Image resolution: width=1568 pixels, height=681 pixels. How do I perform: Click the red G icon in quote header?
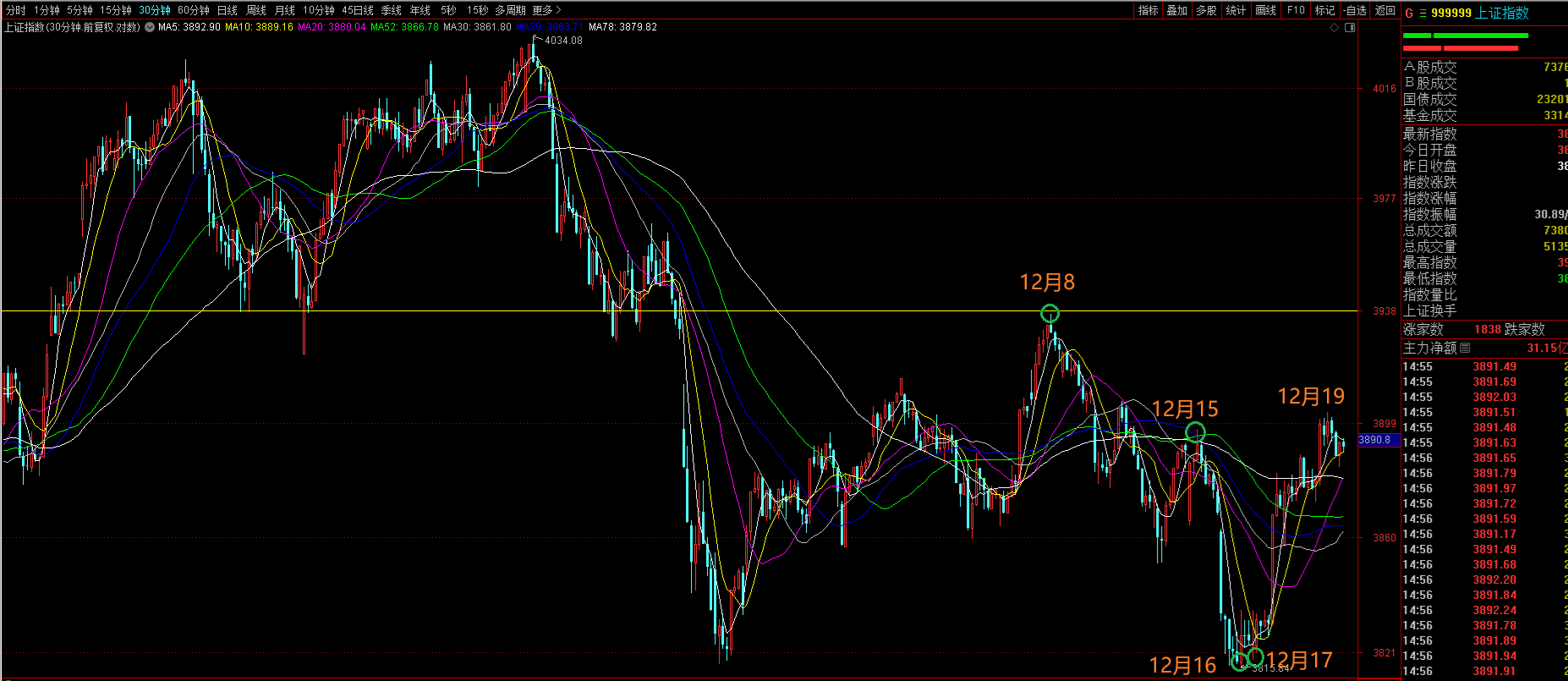click(x=1409, y=13)
